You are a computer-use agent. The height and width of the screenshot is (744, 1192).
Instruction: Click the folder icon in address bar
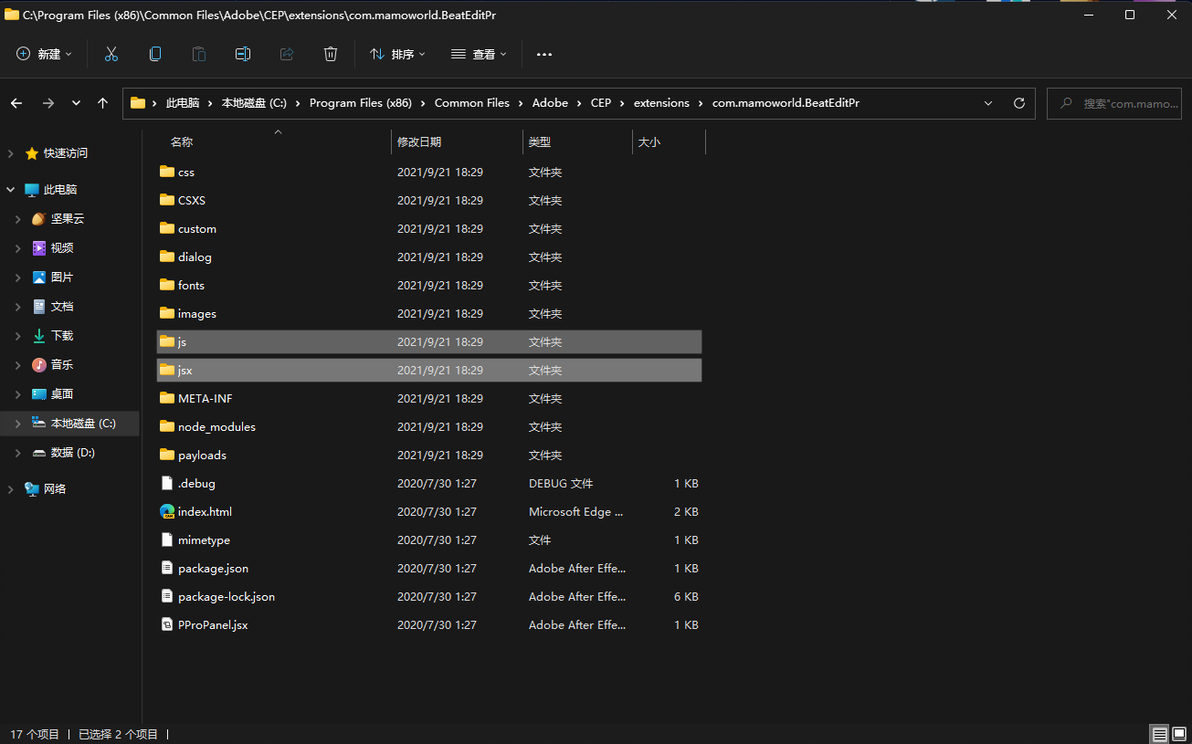coord(138,103)
